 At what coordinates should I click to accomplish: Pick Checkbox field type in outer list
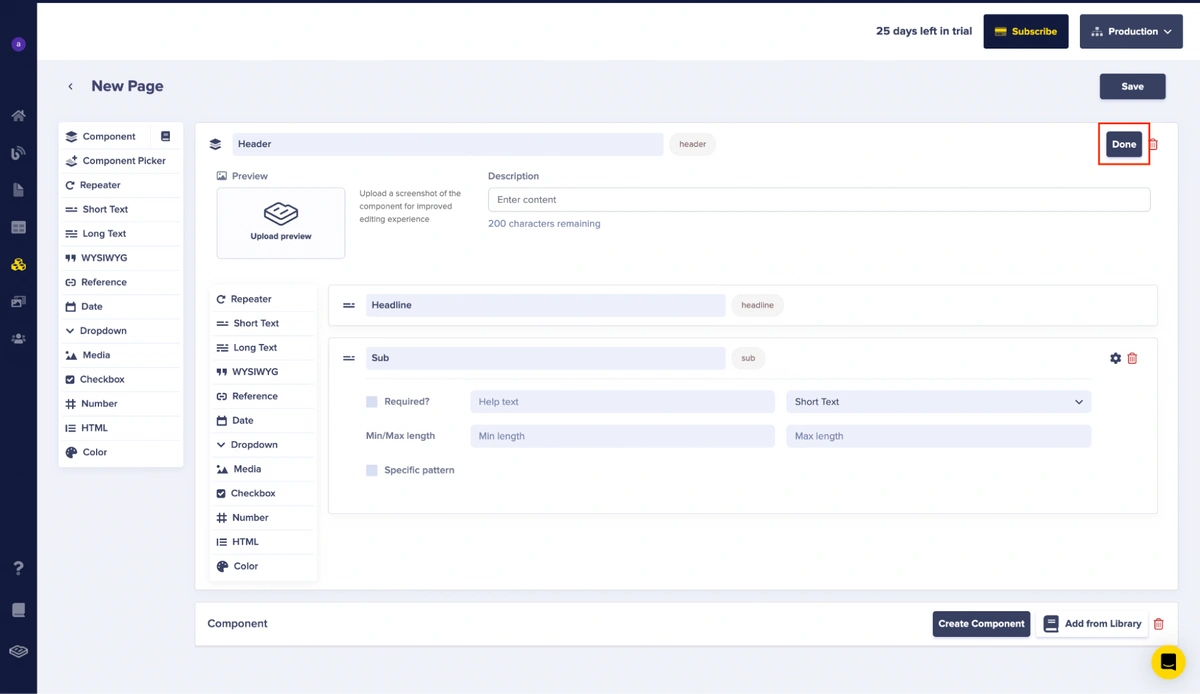point(102,380)
